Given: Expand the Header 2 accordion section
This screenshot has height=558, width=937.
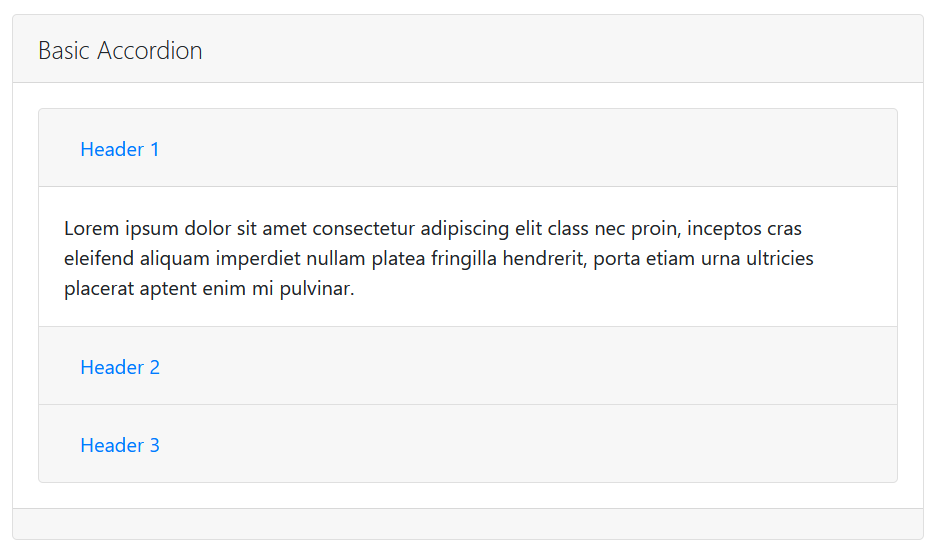Looking at the screenshot, I should (468, 366).
